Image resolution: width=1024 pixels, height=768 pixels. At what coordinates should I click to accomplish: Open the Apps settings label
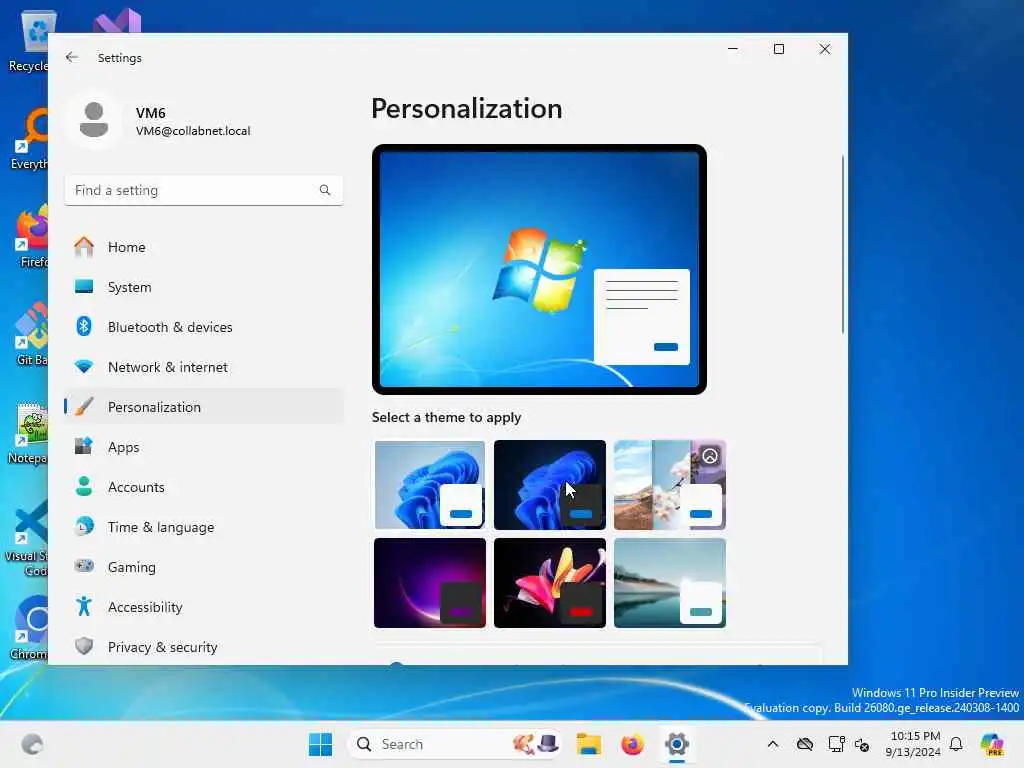[123, 447]
